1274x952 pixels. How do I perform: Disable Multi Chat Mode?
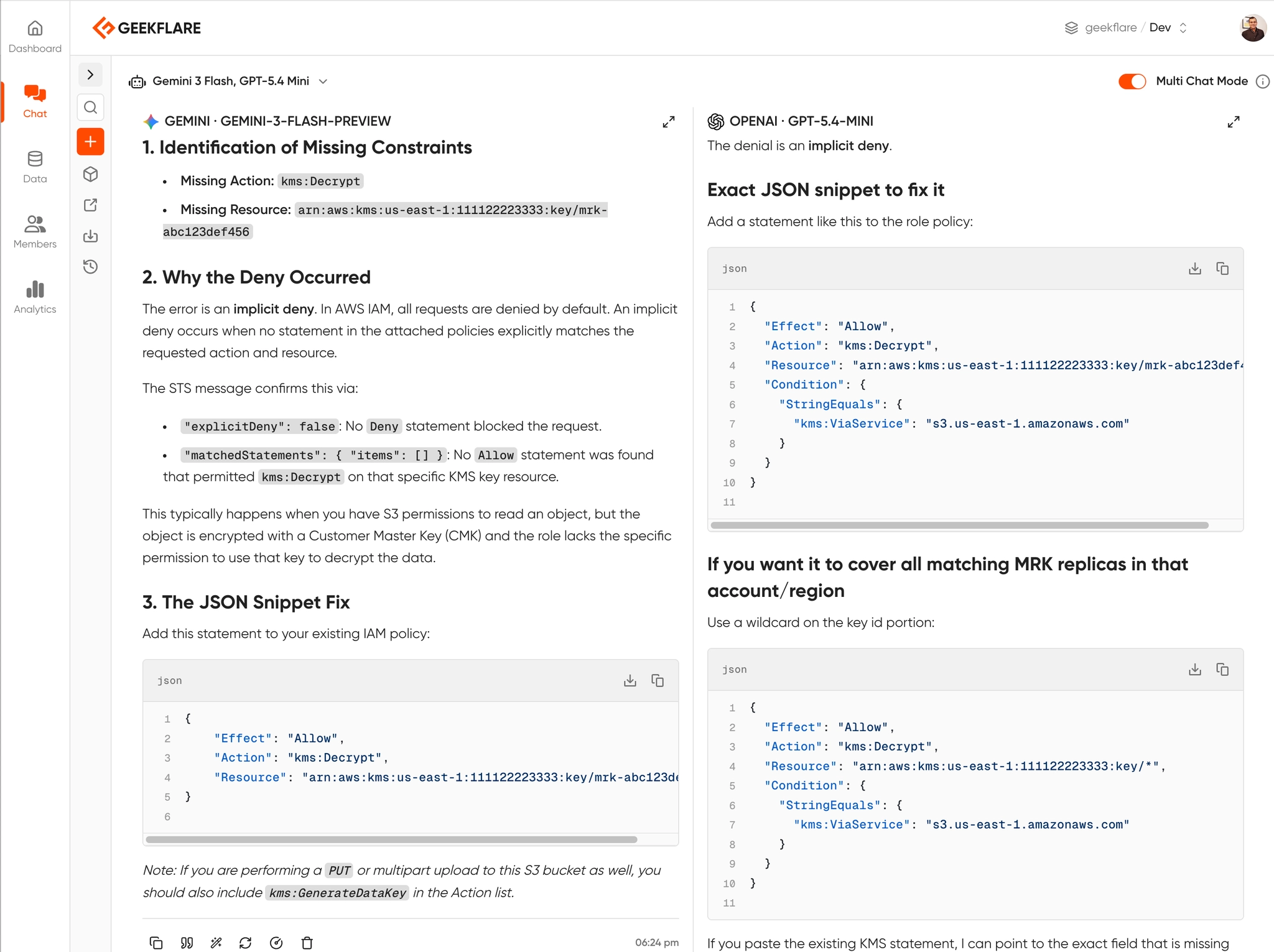(1131, 81)
